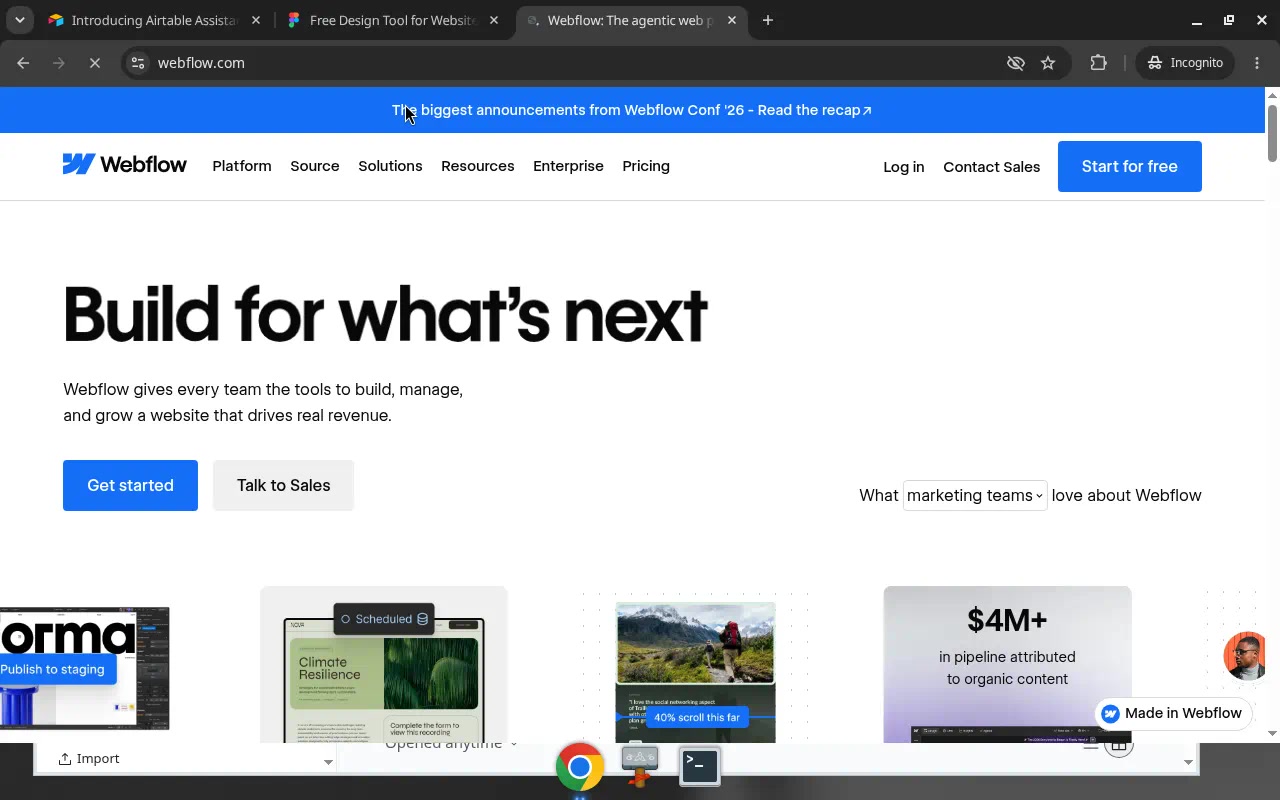1280x800 pixels.
Task: Click the Figma favicon on second tab
Action: 294,20
